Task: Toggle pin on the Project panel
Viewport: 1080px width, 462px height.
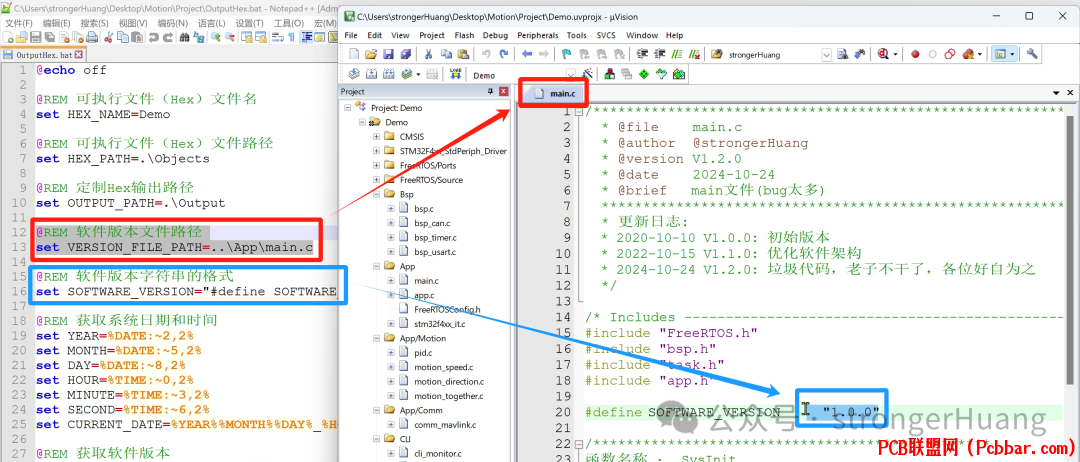Action: tap(491, 91)
